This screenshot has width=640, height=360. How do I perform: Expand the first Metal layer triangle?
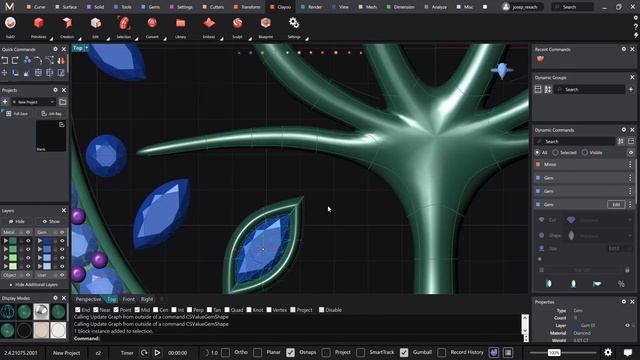tap(6, 241)
